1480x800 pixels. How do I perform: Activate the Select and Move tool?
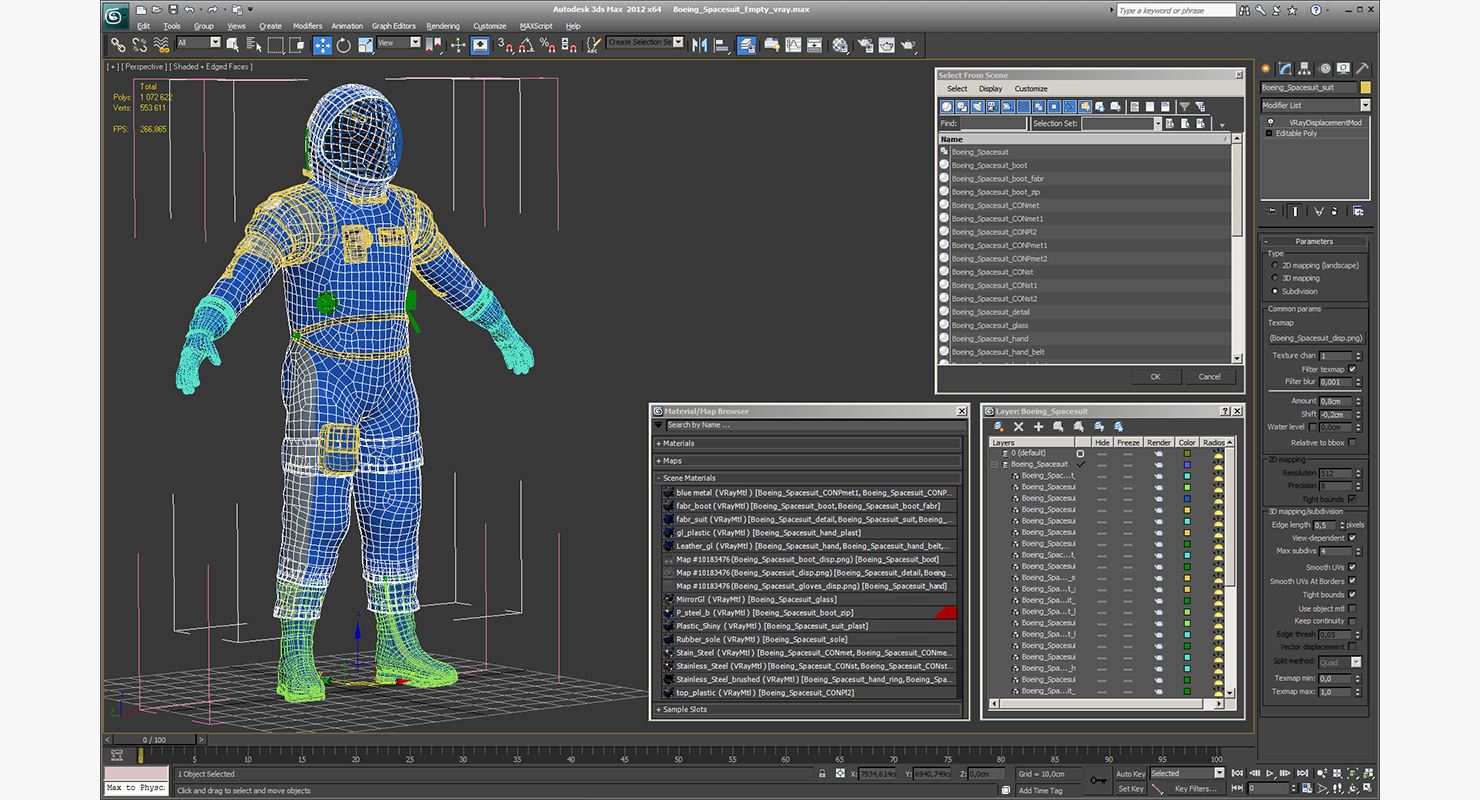point(322,44)
